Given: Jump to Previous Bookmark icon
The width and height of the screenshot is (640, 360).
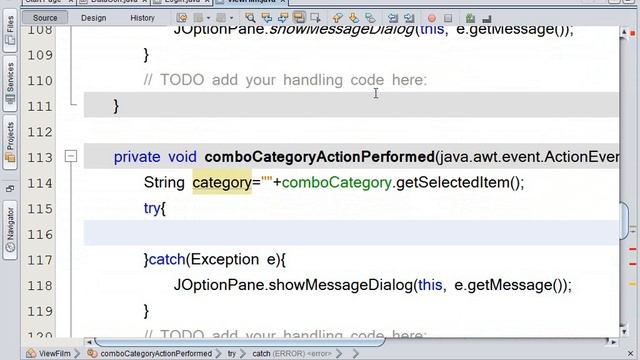Looking at the screenshot, I should (338, 18).
